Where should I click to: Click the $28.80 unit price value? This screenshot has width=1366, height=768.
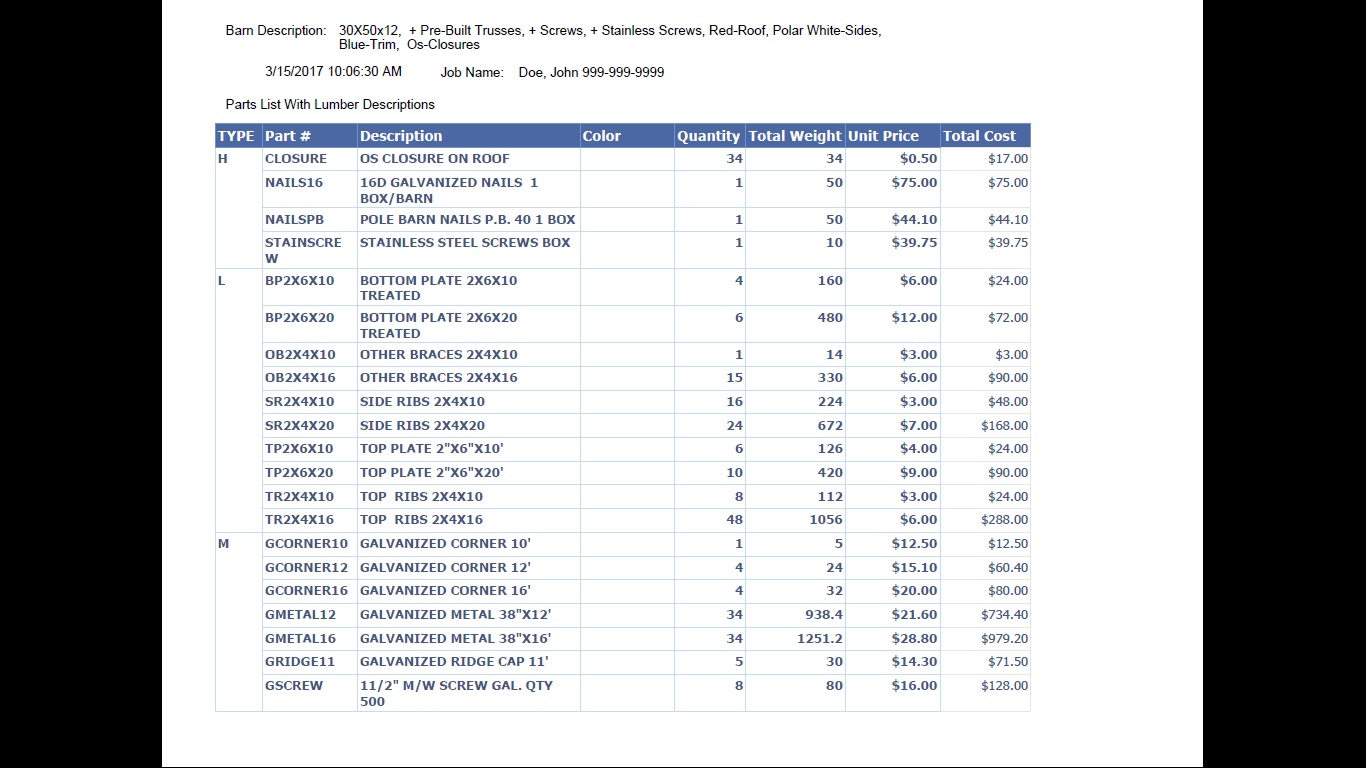[x=914, y=639]
